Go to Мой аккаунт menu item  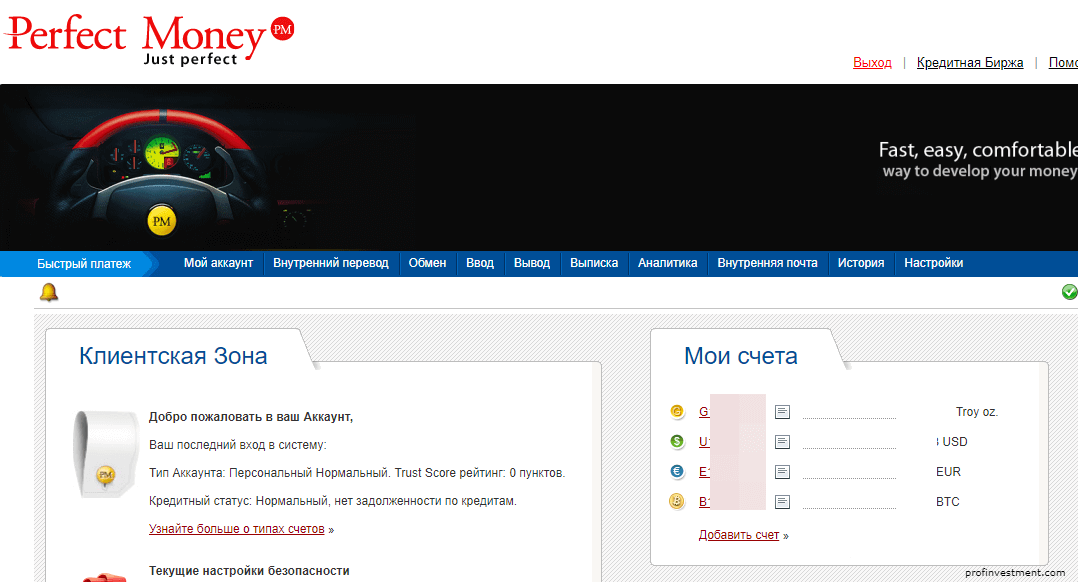coord(218,263)
